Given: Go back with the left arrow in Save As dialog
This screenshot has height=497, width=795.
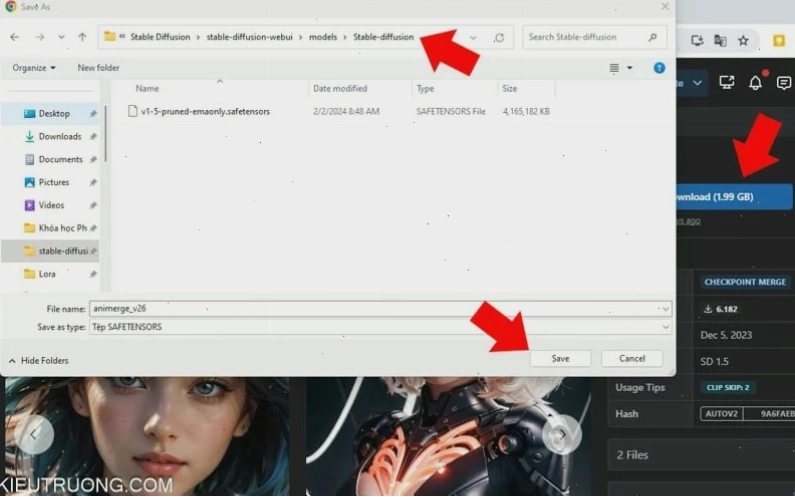Looking at the screenshot, I should [15, 37].
